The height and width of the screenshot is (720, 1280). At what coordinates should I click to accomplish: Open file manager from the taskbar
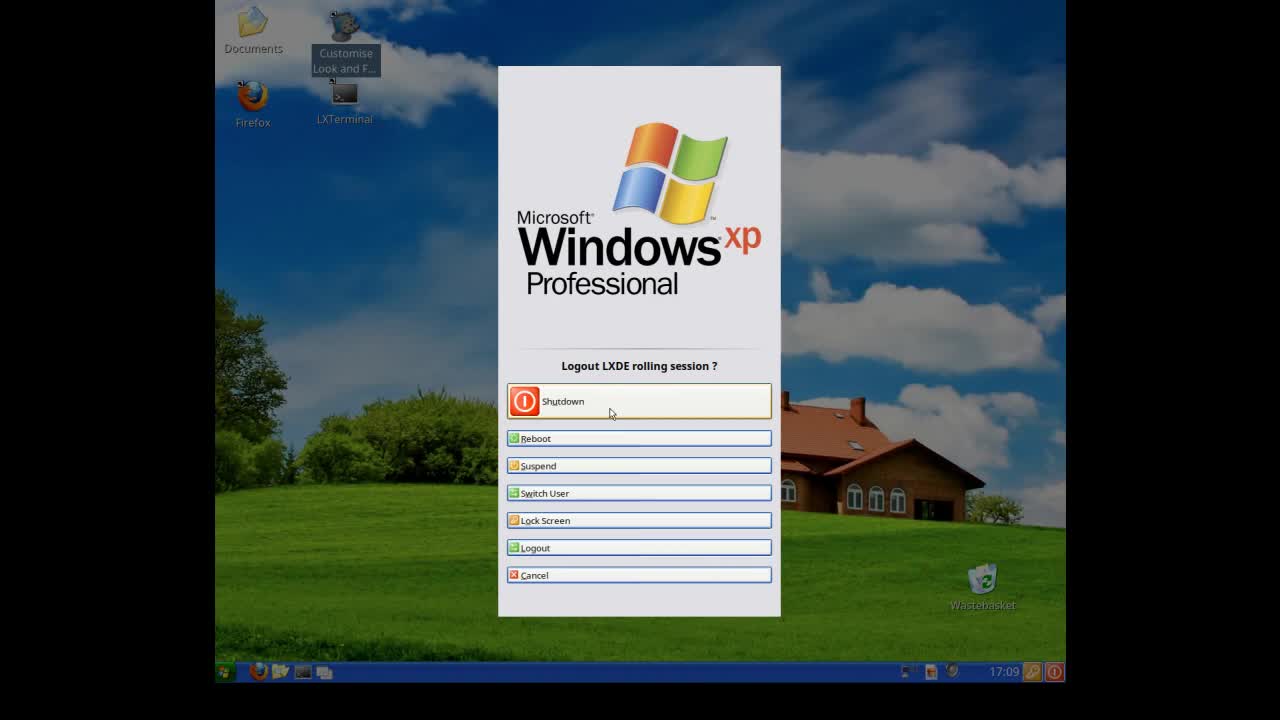pos(280,672)
